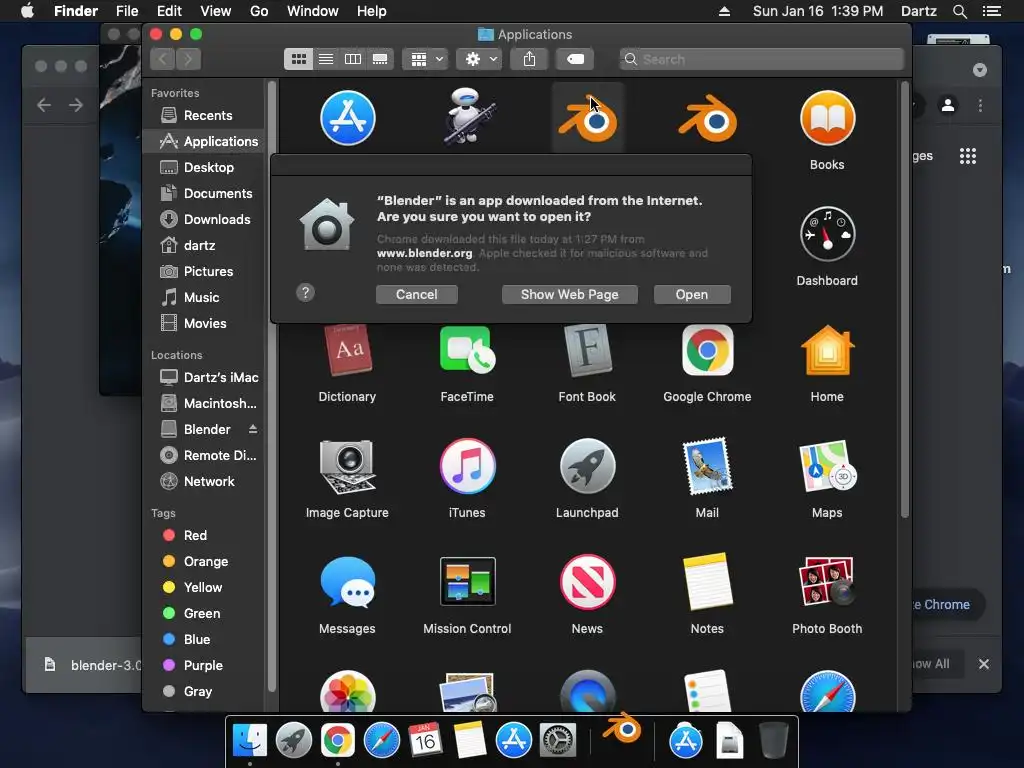Open Image Capture application

(347, 466)
